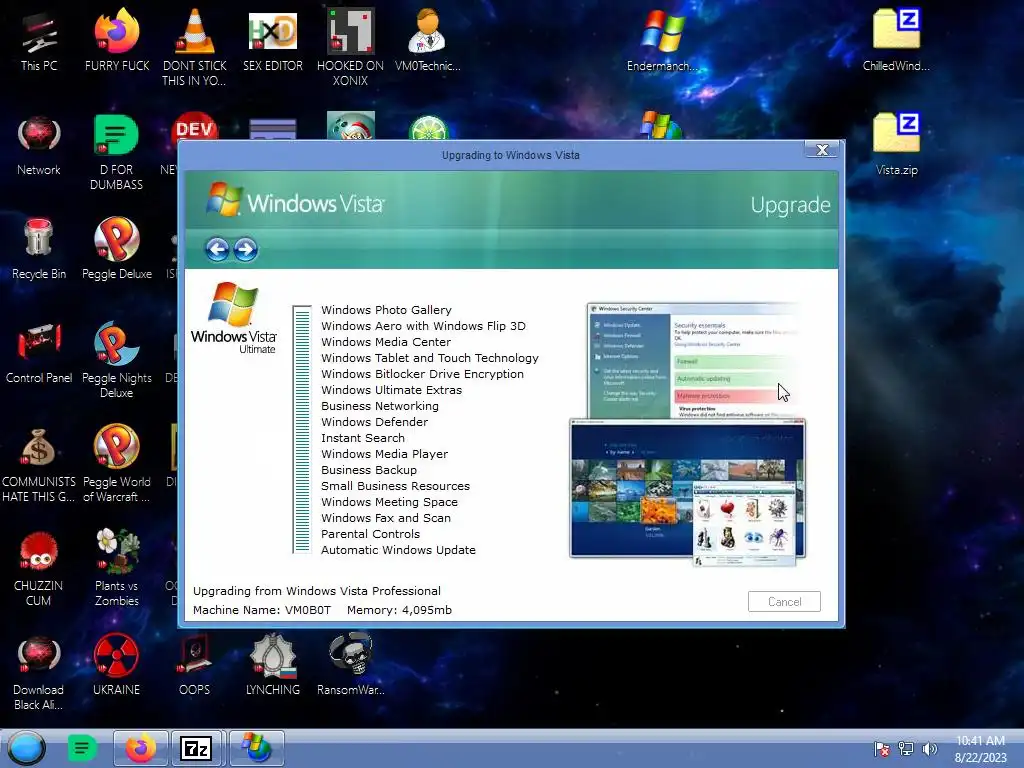Click the forward arrow in the Upgrade window
The width and height of the screenshot is (1024, 768).
[246, 249]
